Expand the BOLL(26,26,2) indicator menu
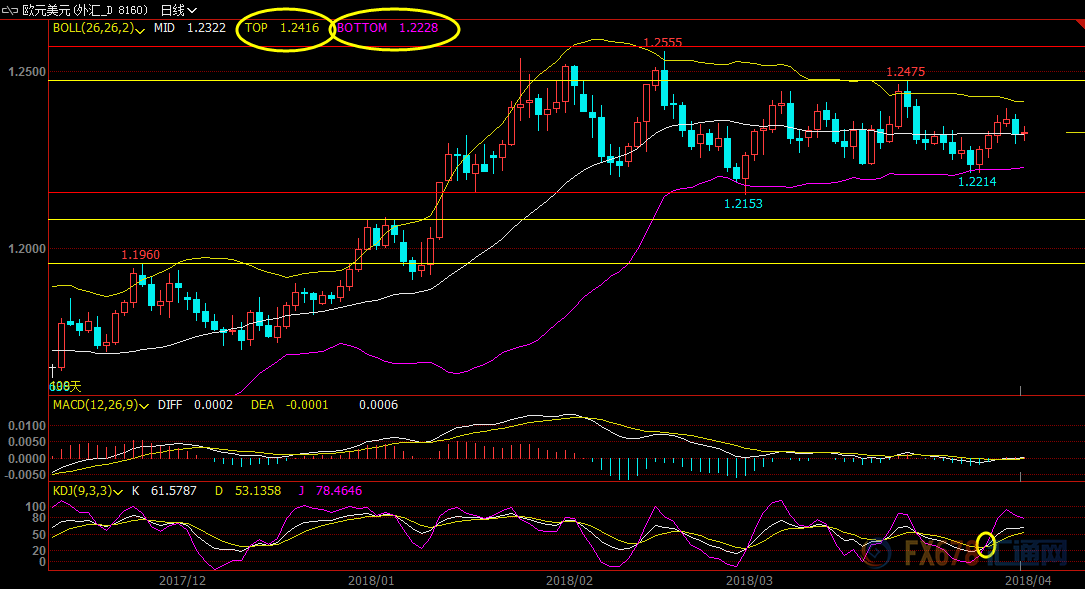The image size is (1085, 589). [x=138, y=29]
